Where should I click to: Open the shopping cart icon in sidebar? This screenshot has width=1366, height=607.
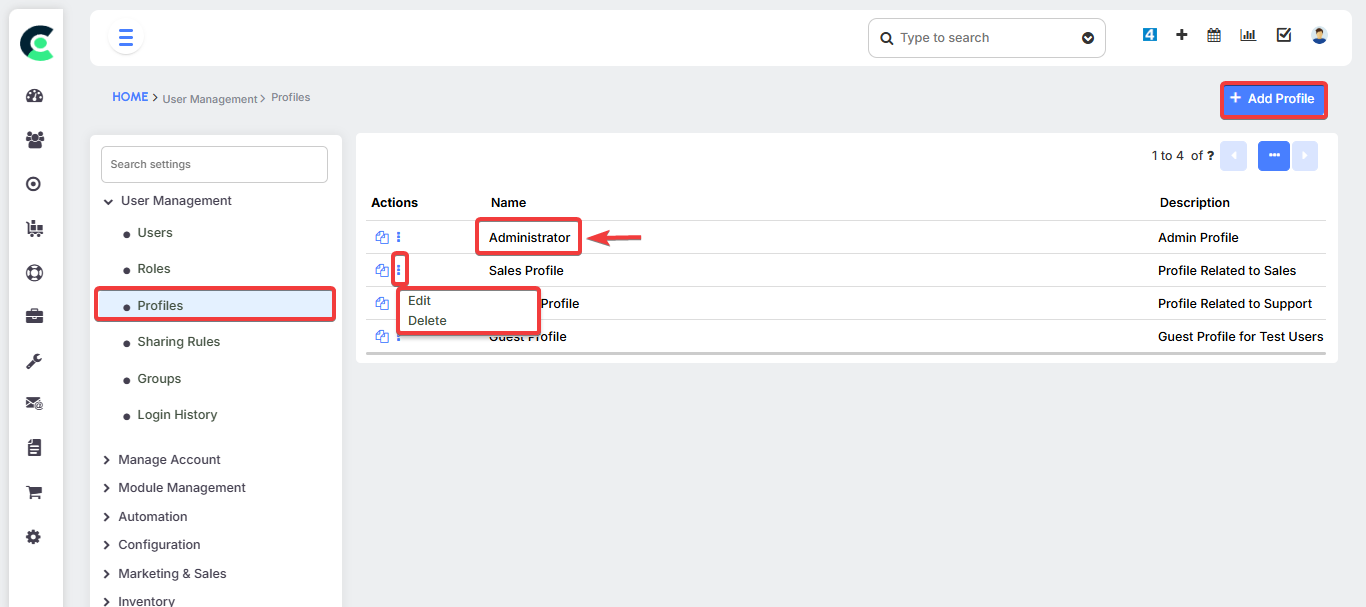[x=34, y=492]
